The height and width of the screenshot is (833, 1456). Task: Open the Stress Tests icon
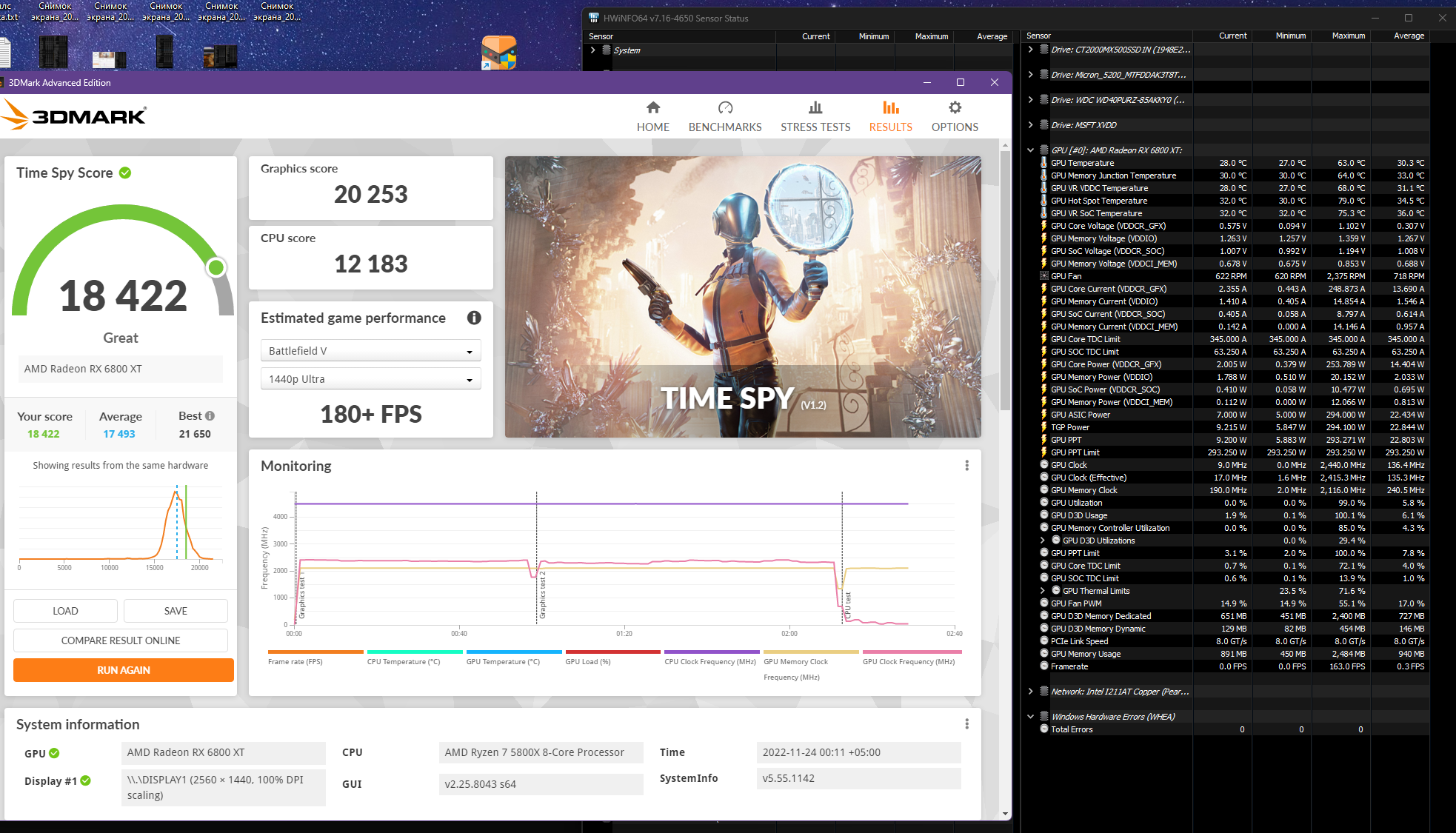point(815,108)
